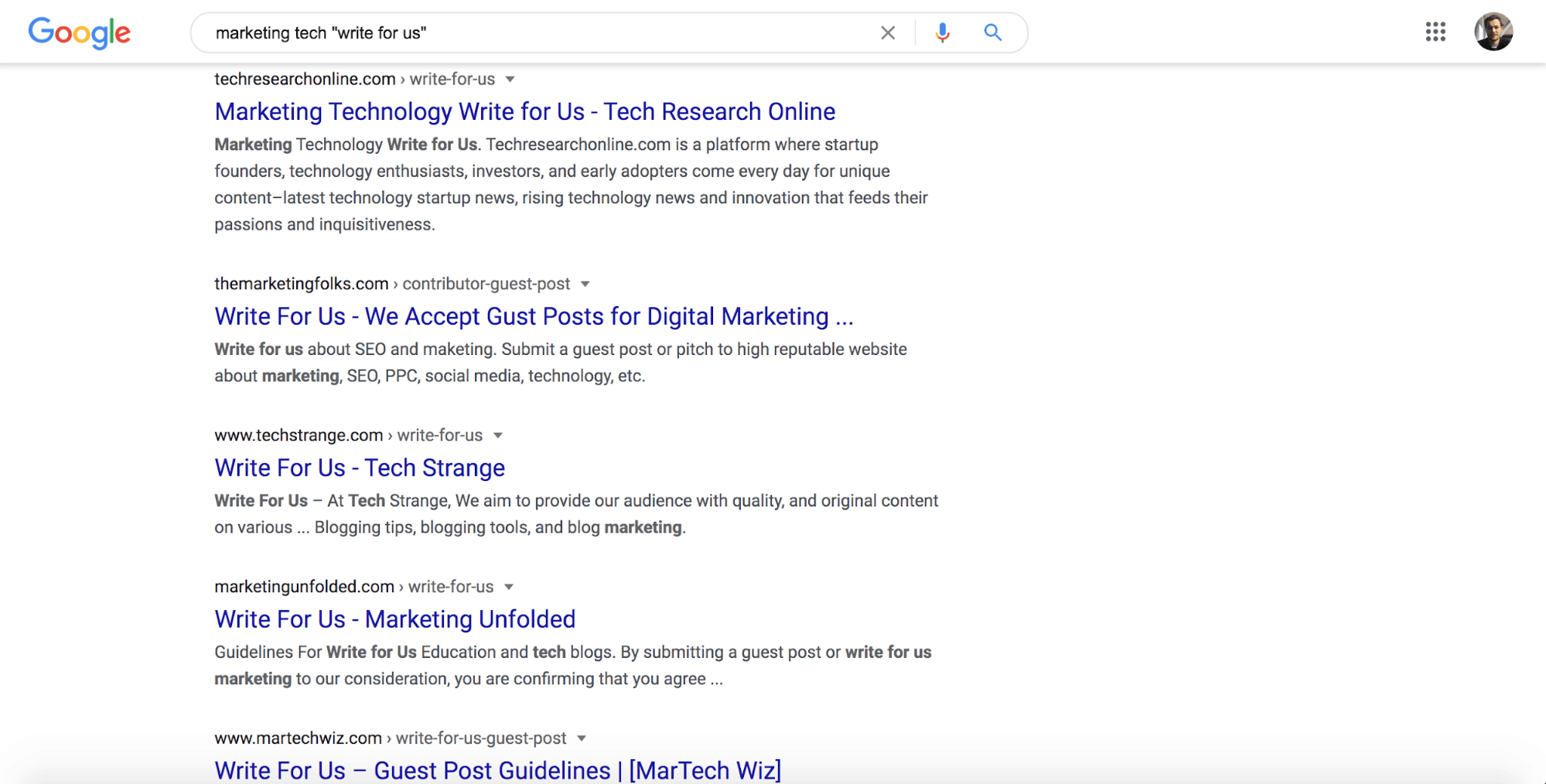Clear the search query with the X icon
The height and width of the screenshot is (784, 1546).
point(888,32)
